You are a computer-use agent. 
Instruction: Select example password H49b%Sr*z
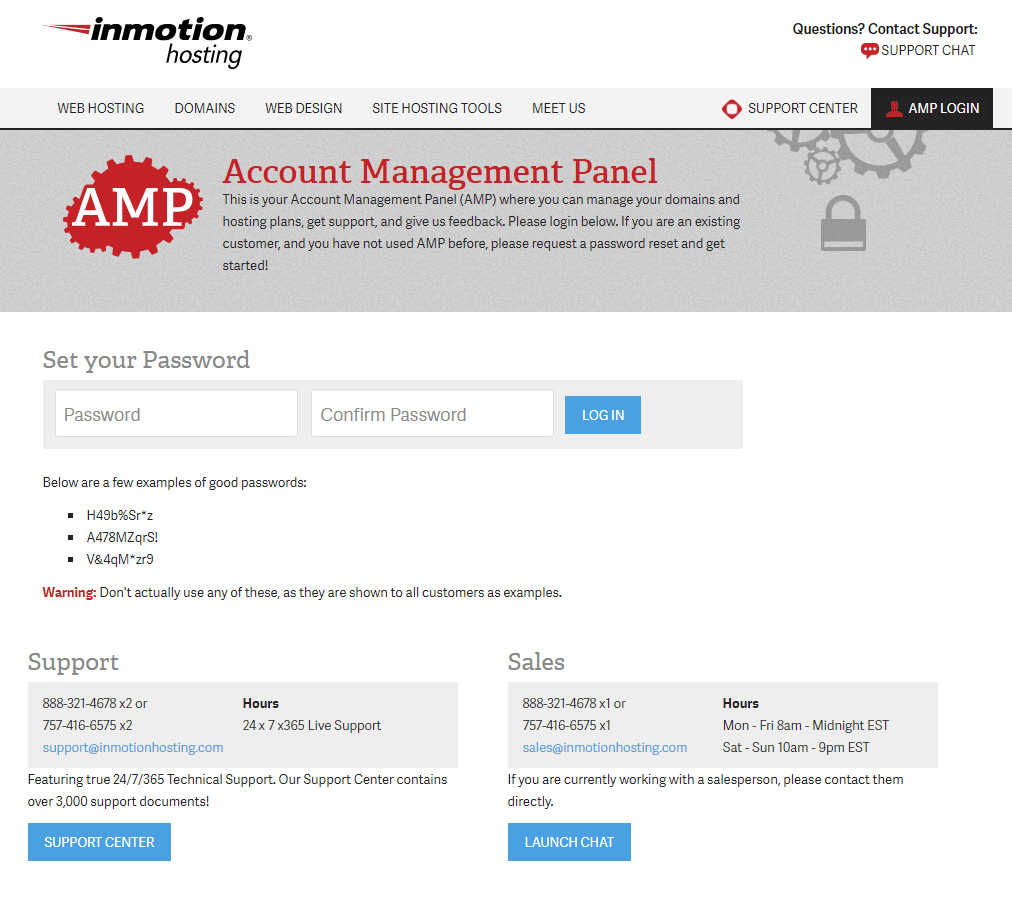[120, 515]
